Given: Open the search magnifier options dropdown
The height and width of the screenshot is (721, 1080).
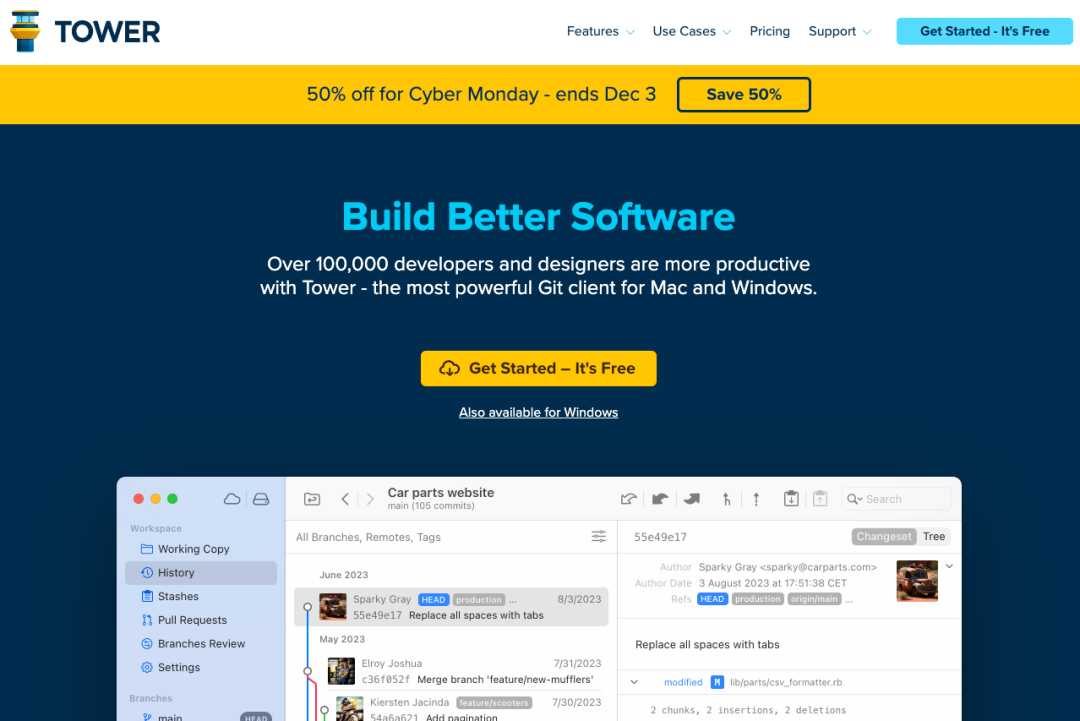Looking at the screenshot, I should [x=855, y=499].
